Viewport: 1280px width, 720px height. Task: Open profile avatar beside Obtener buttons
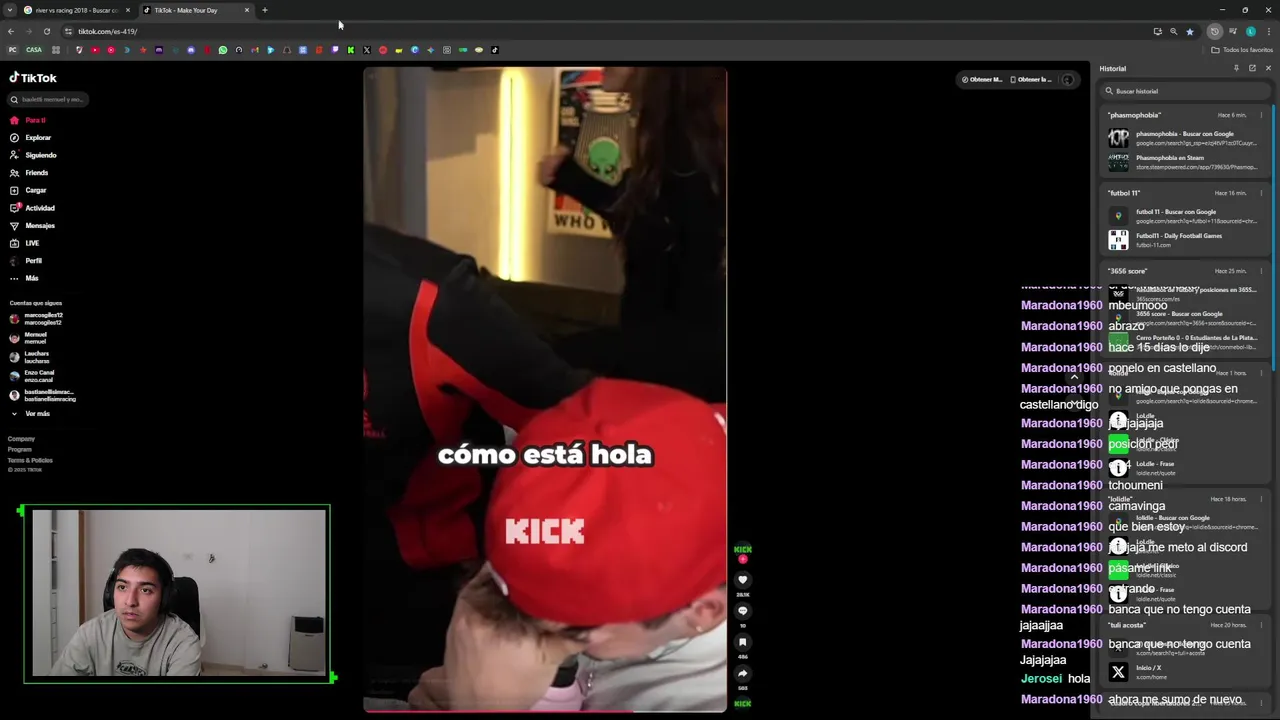click(1067, 79)
